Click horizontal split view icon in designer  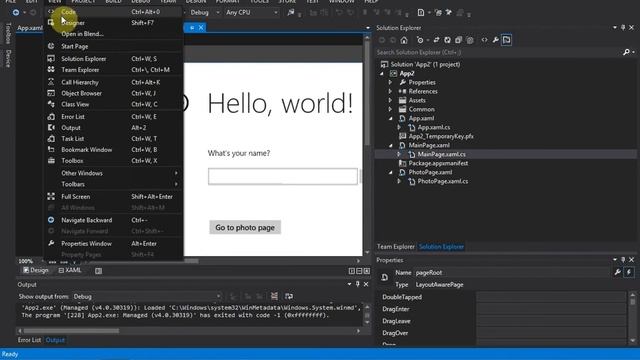[x=359, y=271]
